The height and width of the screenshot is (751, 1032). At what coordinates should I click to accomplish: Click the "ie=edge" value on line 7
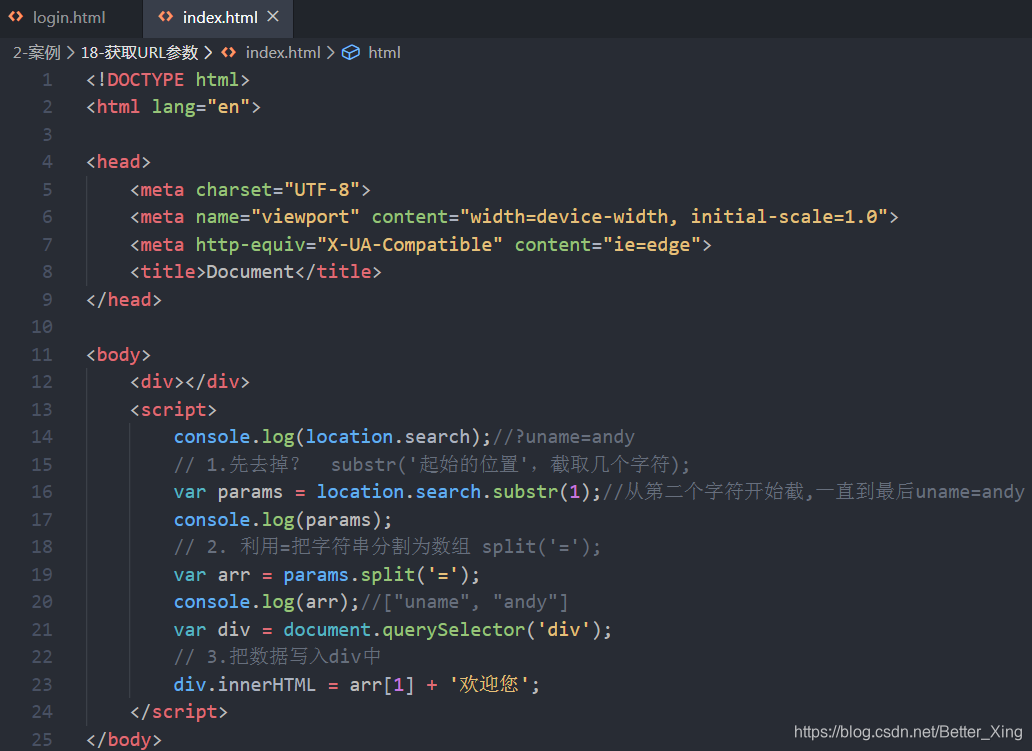[x=652, y=245]
